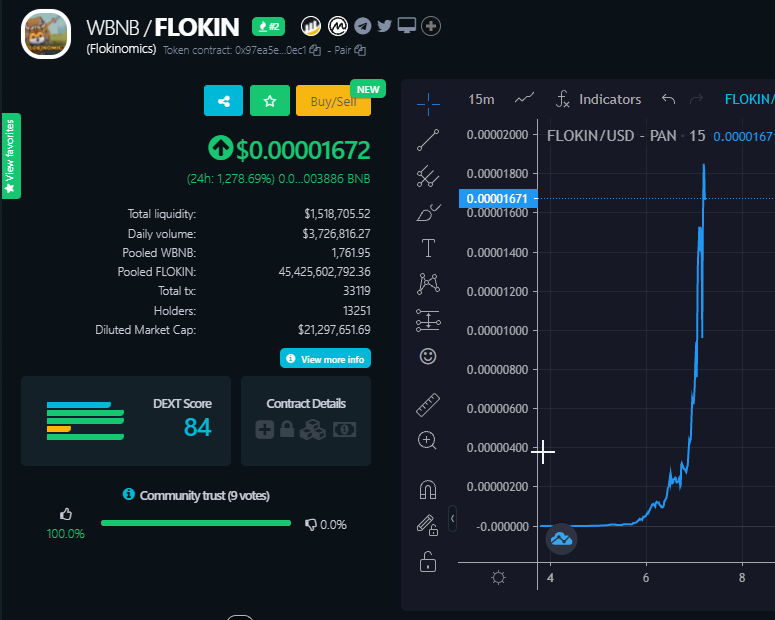The image size is (775, 620).
Task: Click the Diluted Market Cap value $21,297,651.69
Action: (334, 330)
